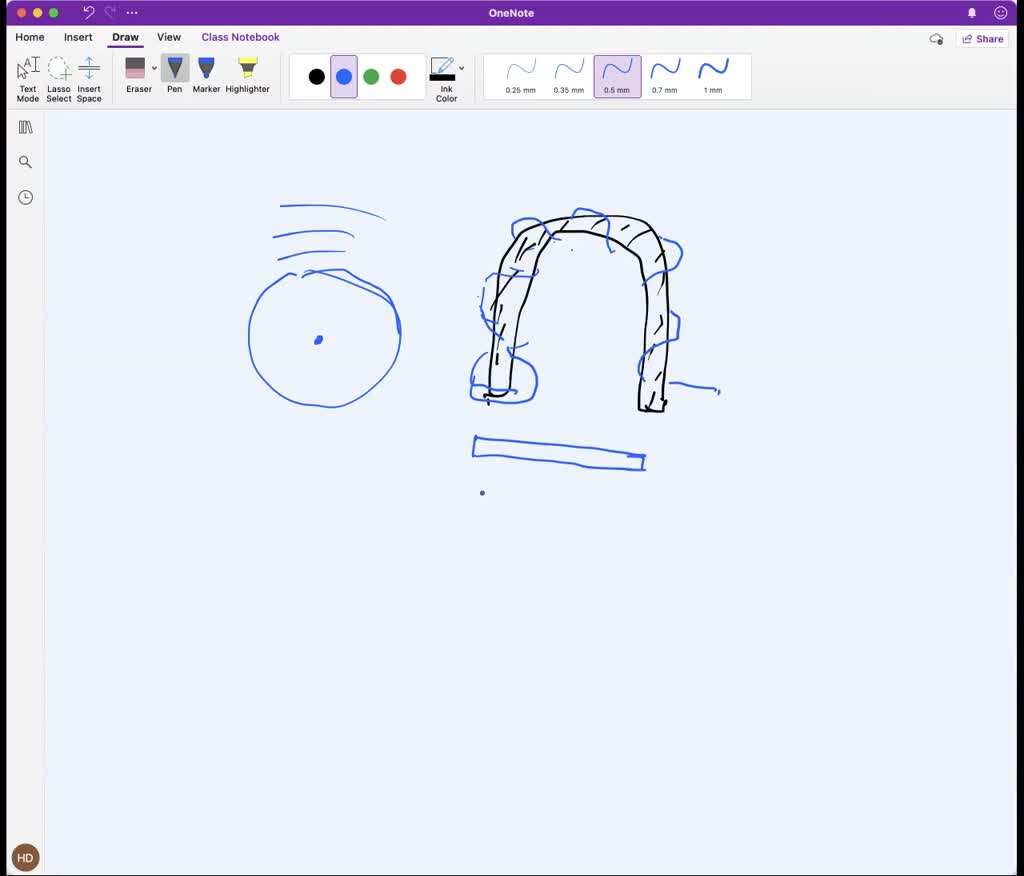Switch to the Insert tab
Image resolution: width=1024 pixels, height=876 pixels.
(78, 37)
